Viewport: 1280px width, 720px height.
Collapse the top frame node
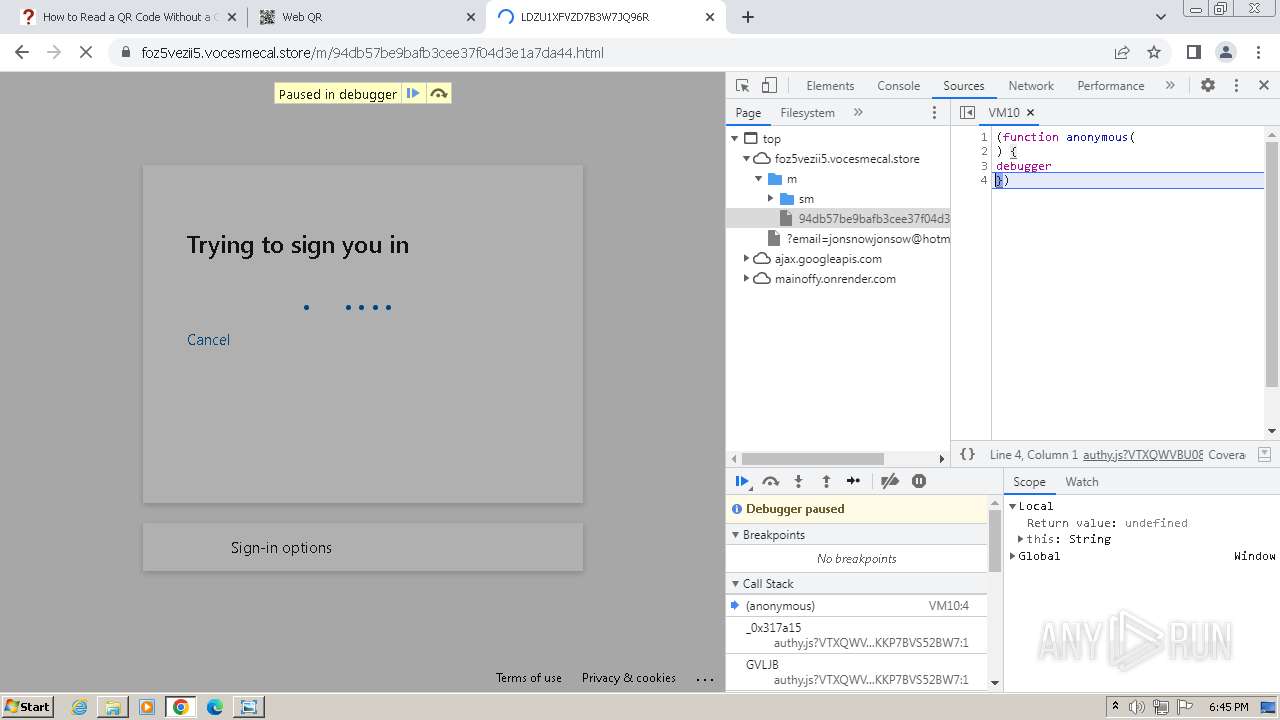(735, 139)
